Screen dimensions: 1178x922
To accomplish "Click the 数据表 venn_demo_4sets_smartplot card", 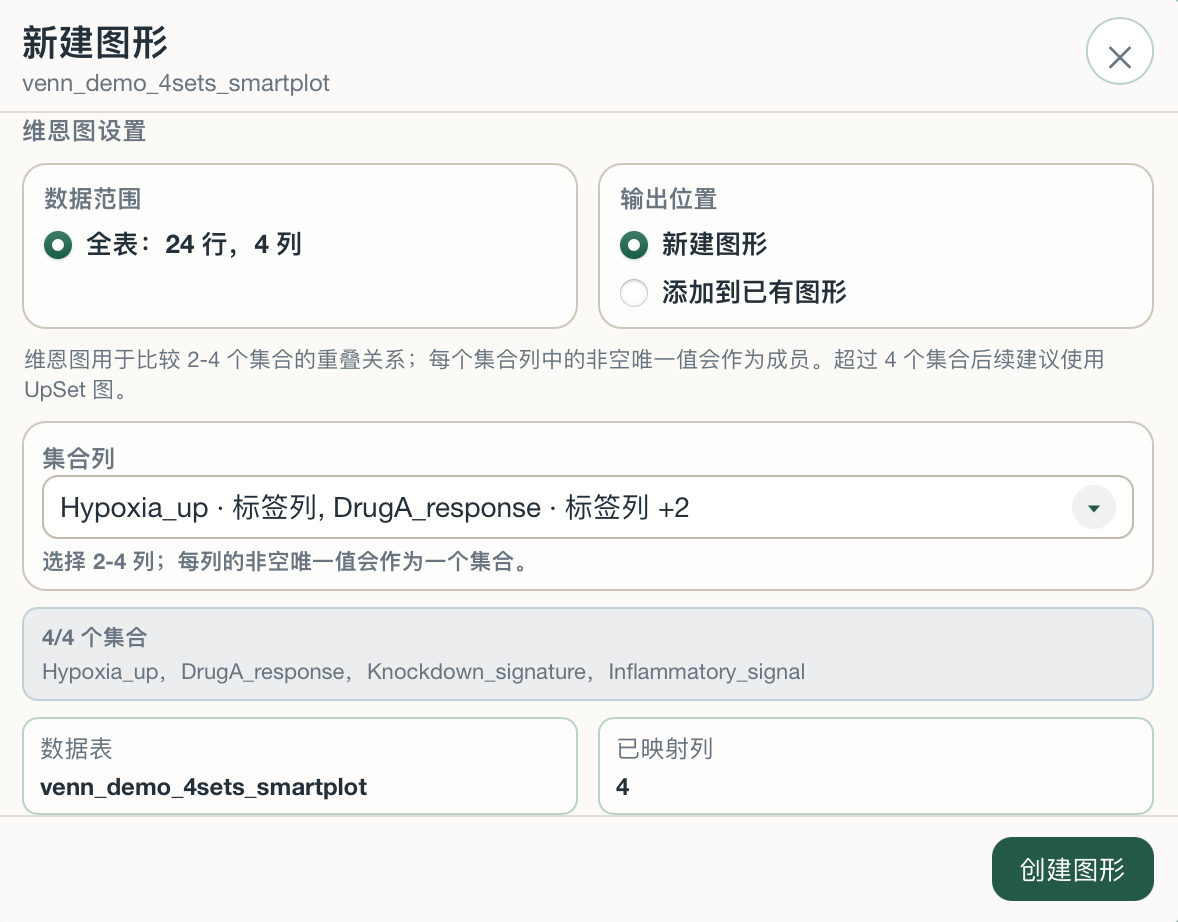I will tap(300, 766).
